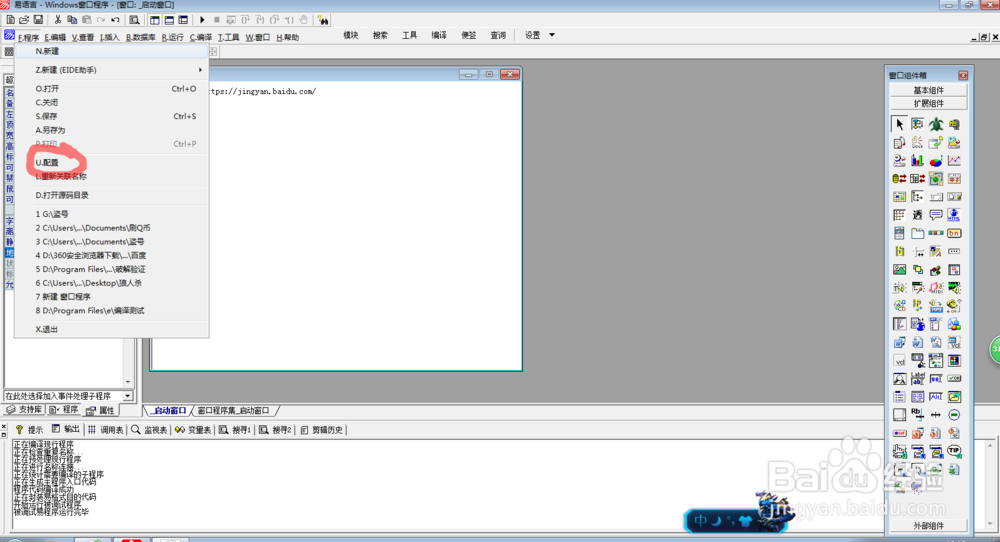
Task: Click the open folder toolbar icon
Action: pos(24,20)
